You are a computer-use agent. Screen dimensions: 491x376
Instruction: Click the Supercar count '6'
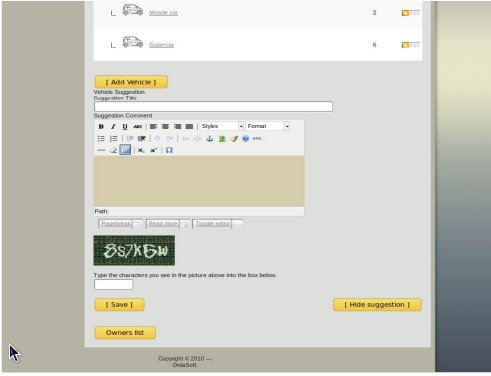[x=374, y=45]
